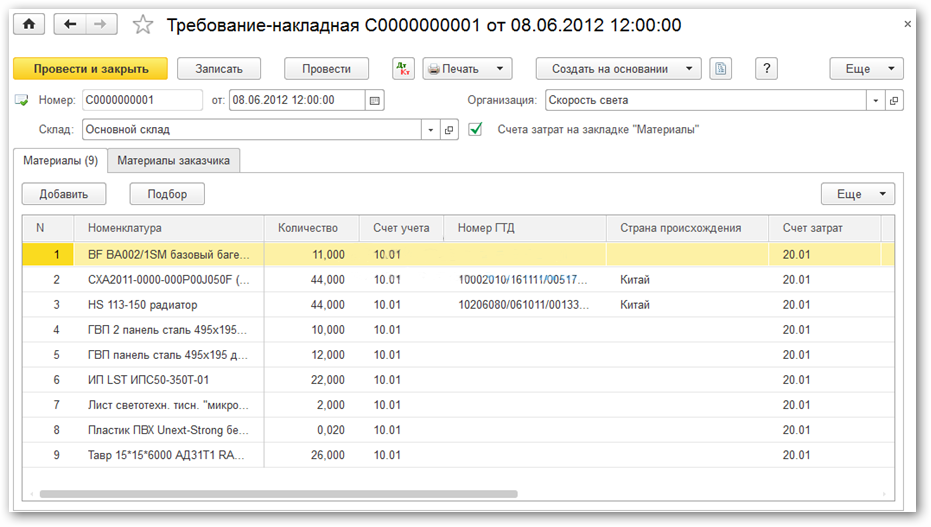Go back with the left arrow
The image size is (931, 527).
coord(70,24)
